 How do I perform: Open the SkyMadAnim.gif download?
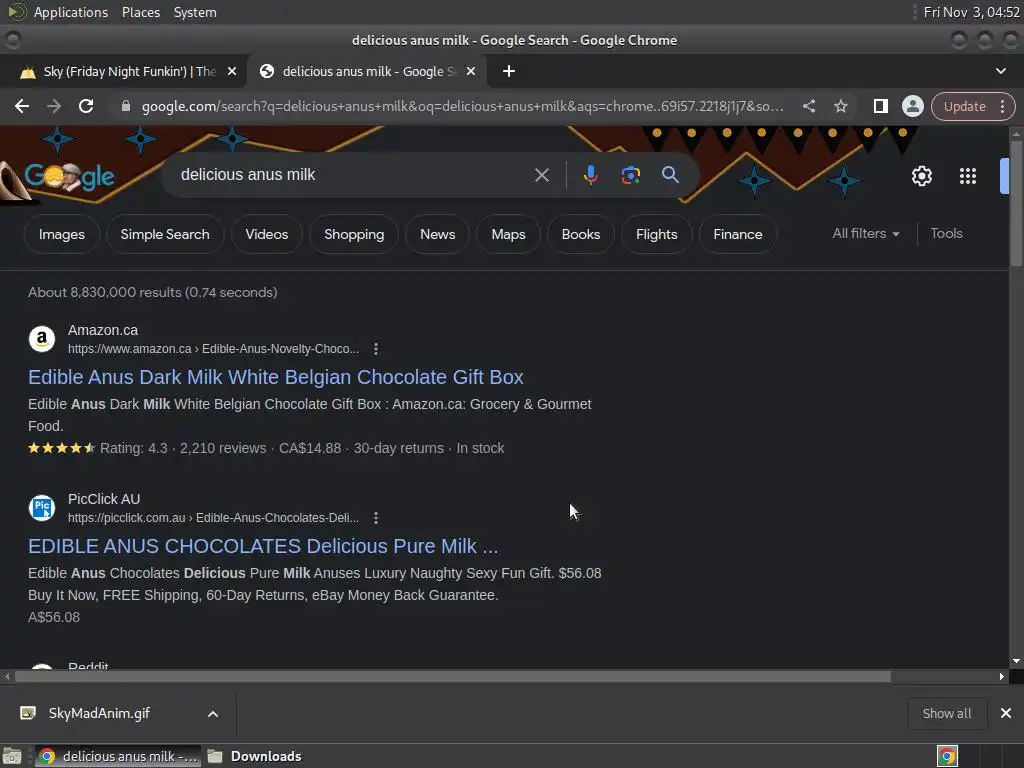[99, 713]
